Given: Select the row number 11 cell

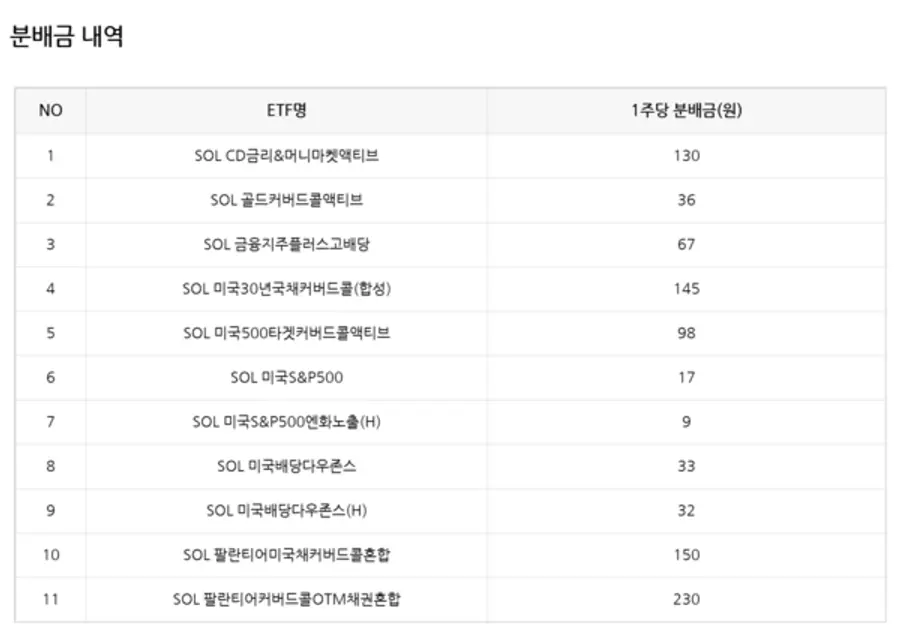Looking at the screenshot, I should pyautogui.click(x=50, y=599).
